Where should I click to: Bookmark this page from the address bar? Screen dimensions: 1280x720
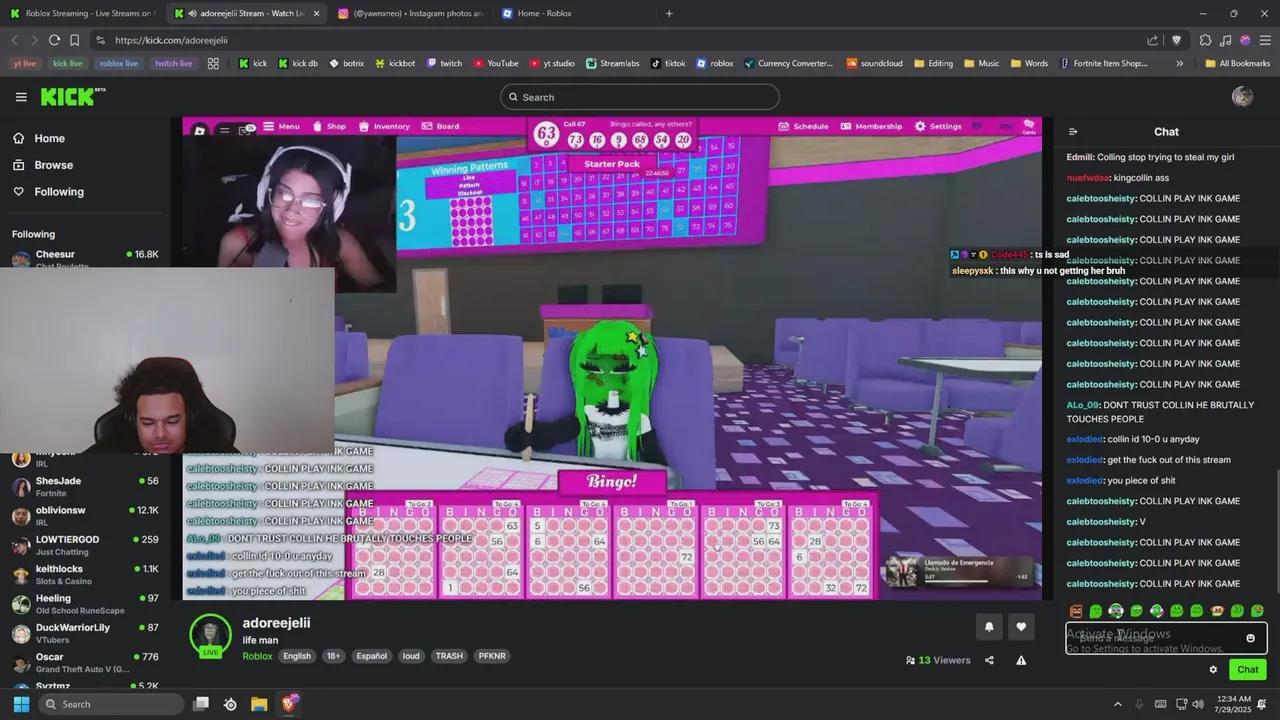pos(74,40)
